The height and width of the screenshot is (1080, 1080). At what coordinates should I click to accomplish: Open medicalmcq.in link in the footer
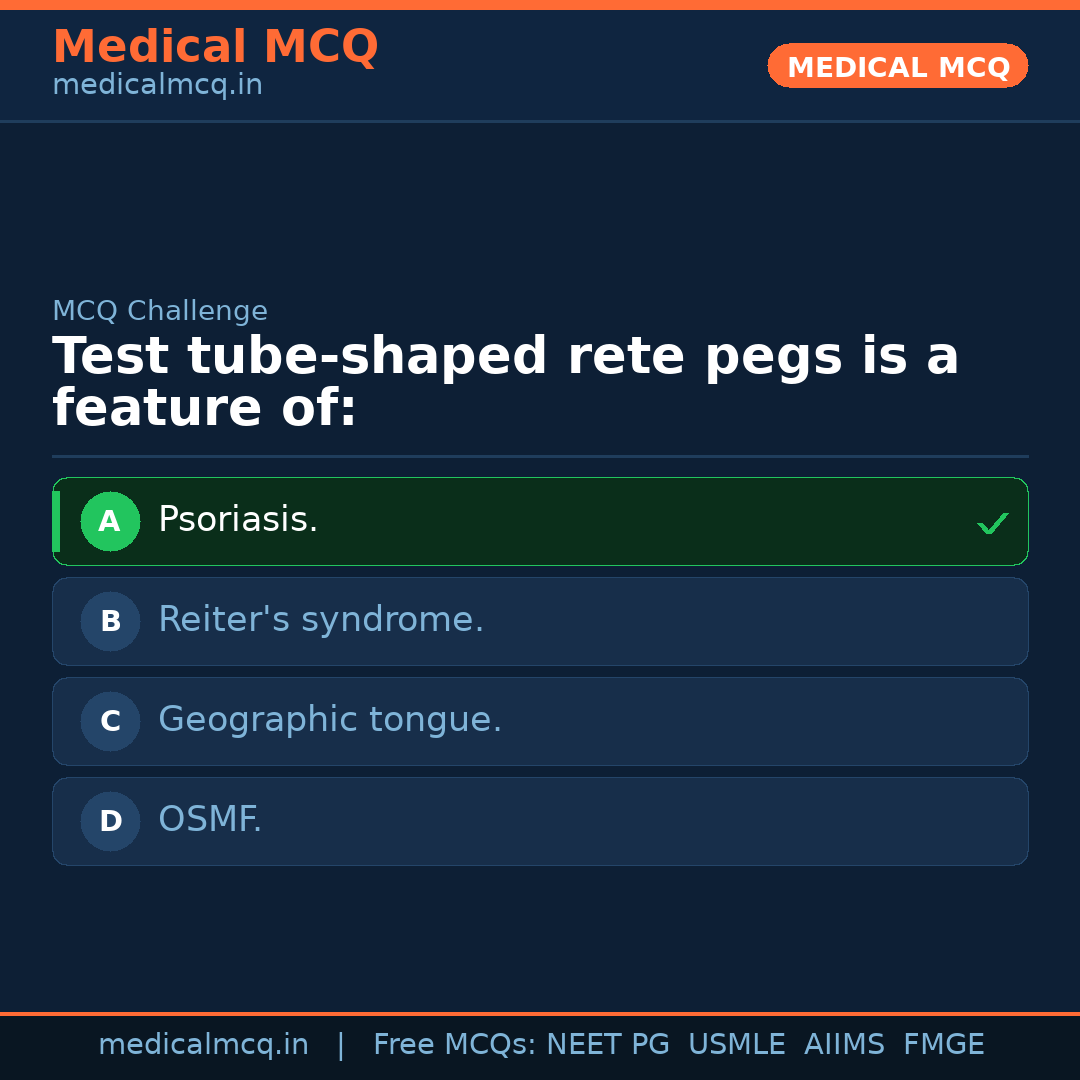(203, 1045)
